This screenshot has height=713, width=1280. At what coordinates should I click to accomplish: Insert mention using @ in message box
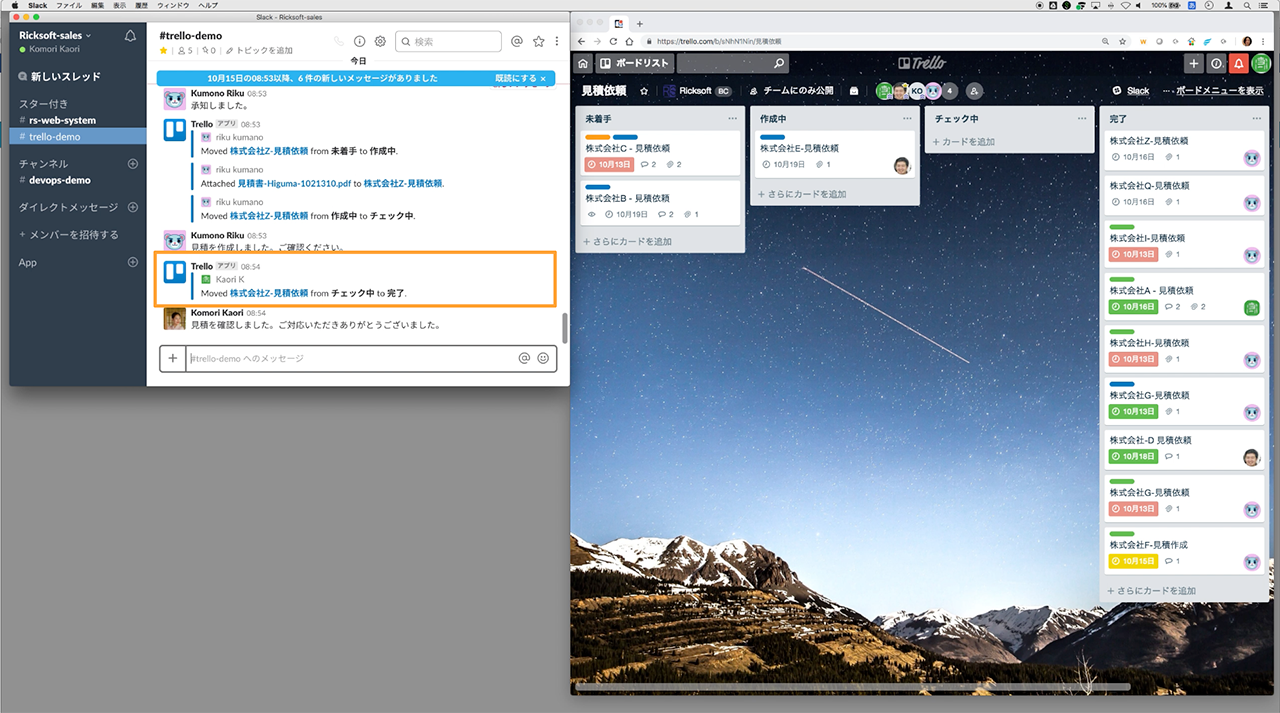[524, 358]
